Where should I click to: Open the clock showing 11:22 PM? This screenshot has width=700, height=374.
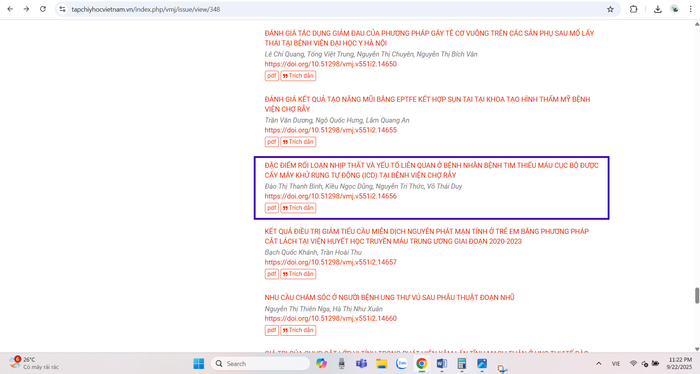(x=680, y=363)
